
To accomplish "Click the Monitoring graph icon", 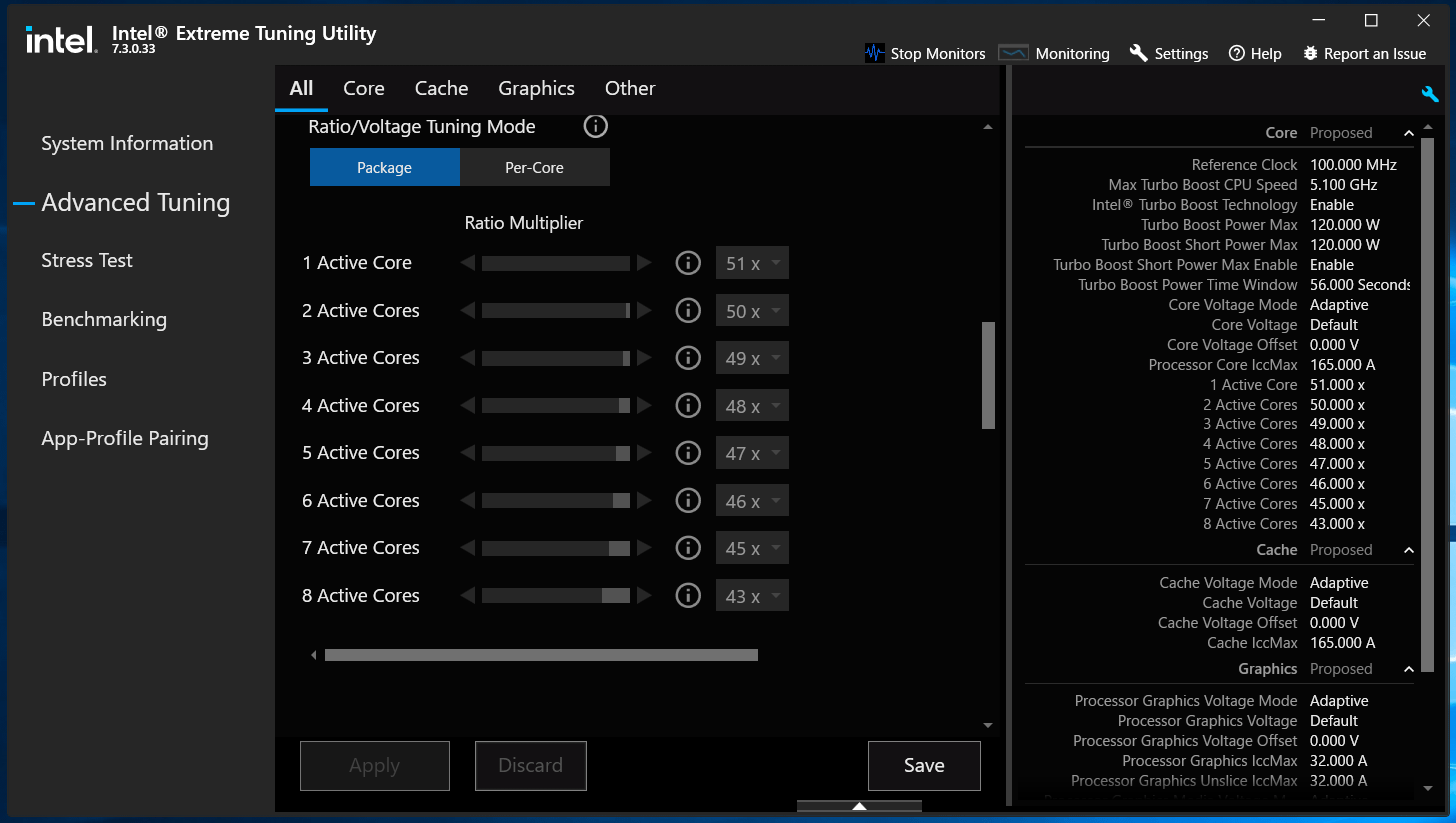I will coord(1014,53).
